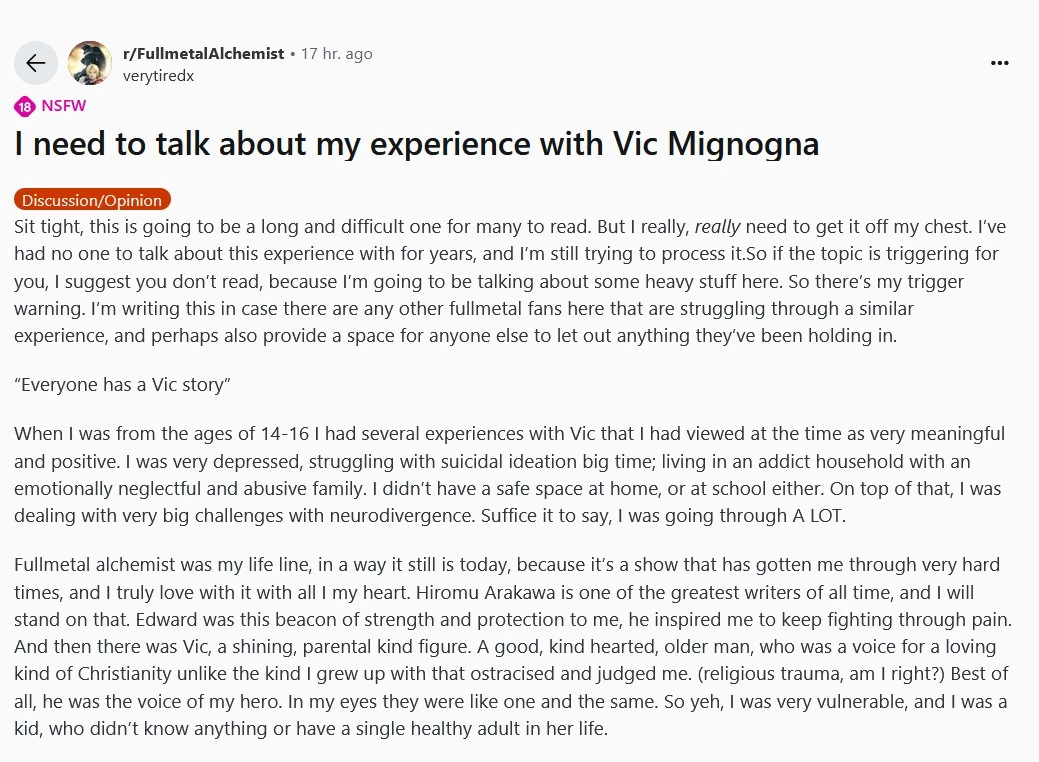Click the r/FullmetalAlchemist community avatar
Image resolution: width=1039 pixels, height=762 pixels.
click(90, 63)
